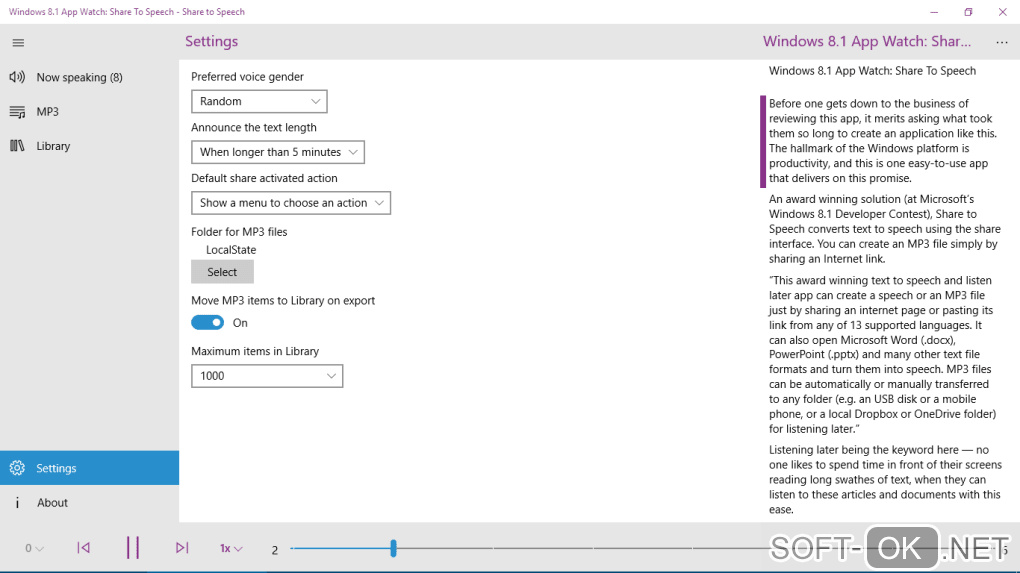Open the Library page
Viewport: 1020px width, 573px height.
click(89, 146)
